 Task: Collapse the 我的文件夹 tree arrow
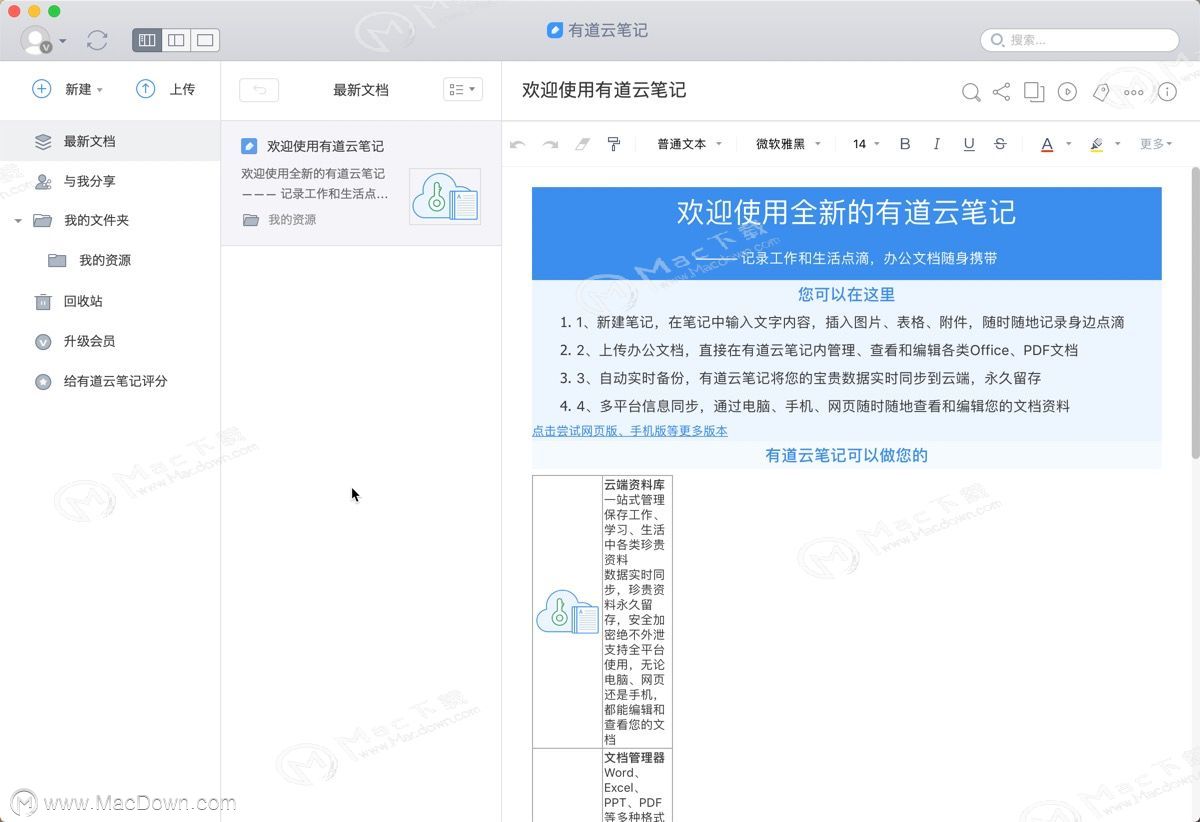[18, 221]
